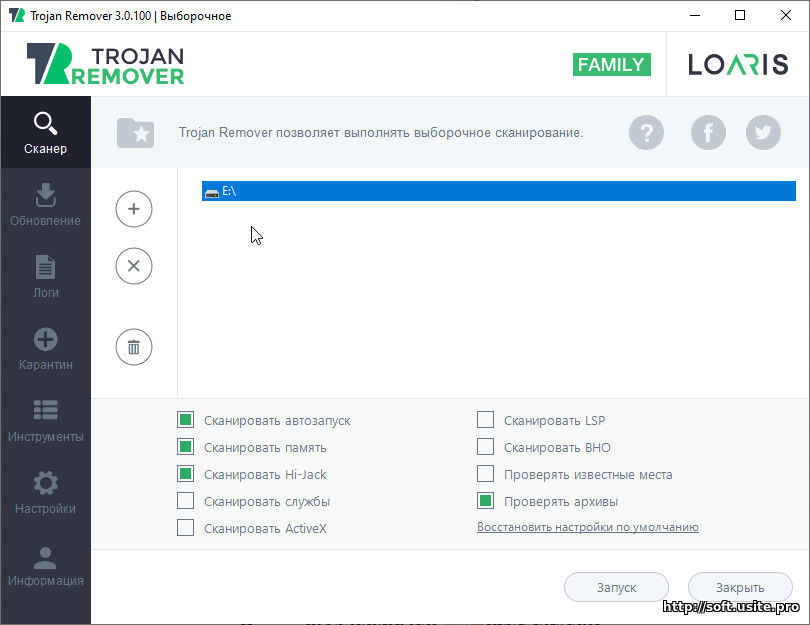The image size is (810, 625).
Task: Click the Trojan Remover logo
Action: click(x=105, y=64)
